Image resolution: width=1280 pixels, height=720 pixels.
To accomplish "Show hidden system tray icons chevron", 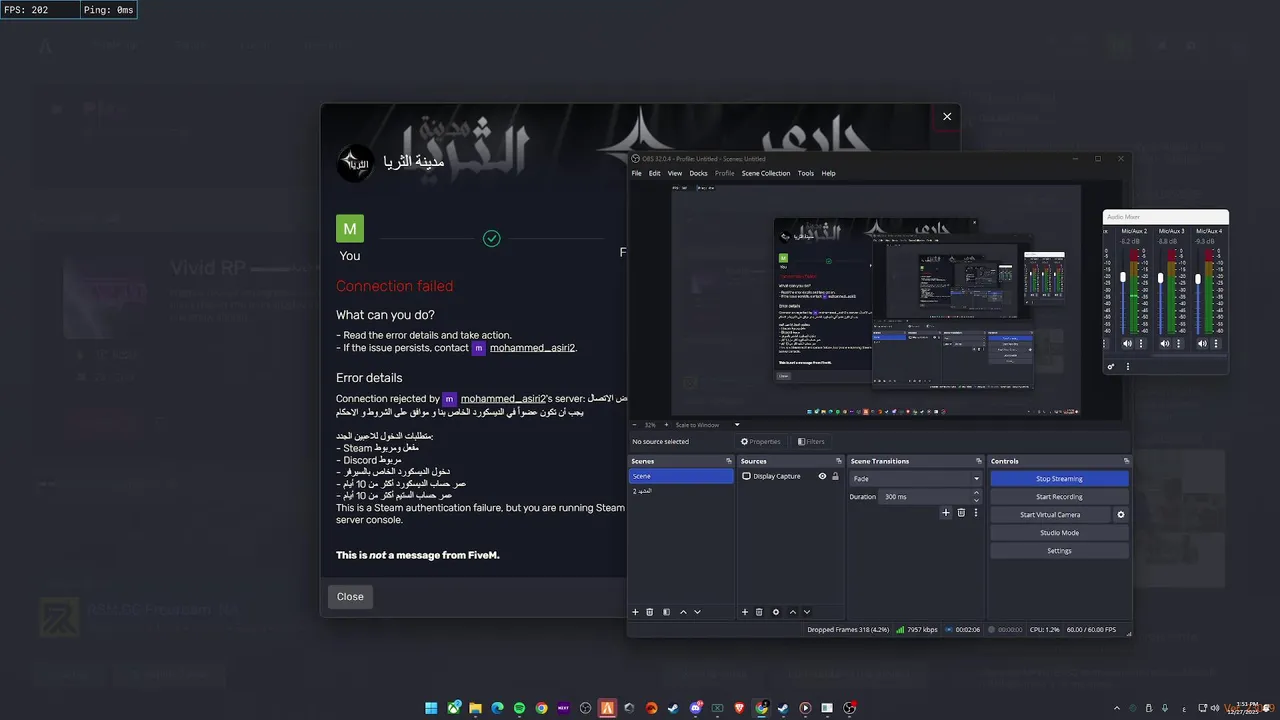I will (1117, 708).
